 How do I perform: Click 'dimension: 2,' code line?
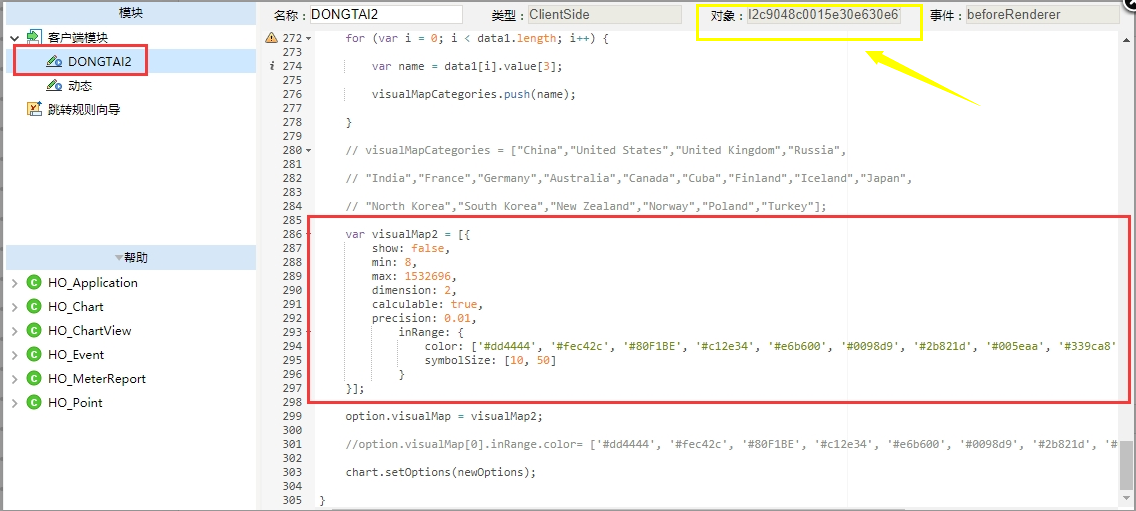(414, 291)
